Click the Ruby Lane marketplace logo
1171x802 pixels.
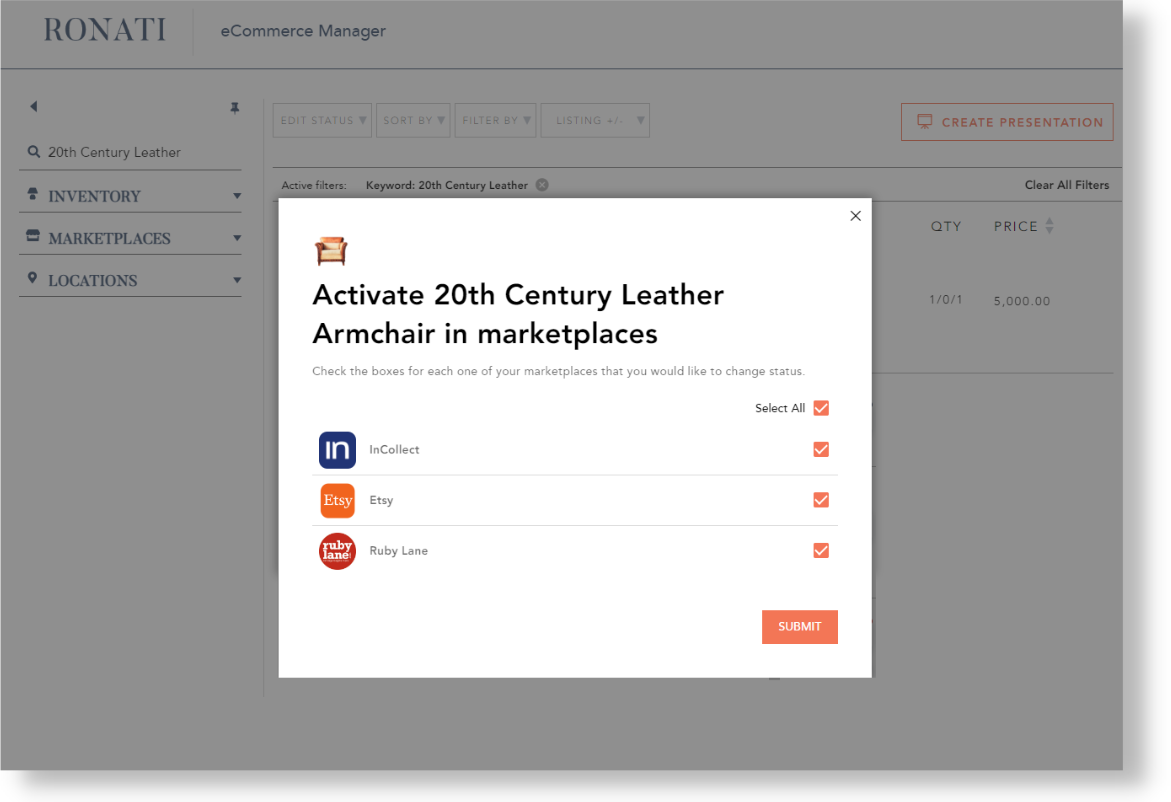[x=338, y=551]
